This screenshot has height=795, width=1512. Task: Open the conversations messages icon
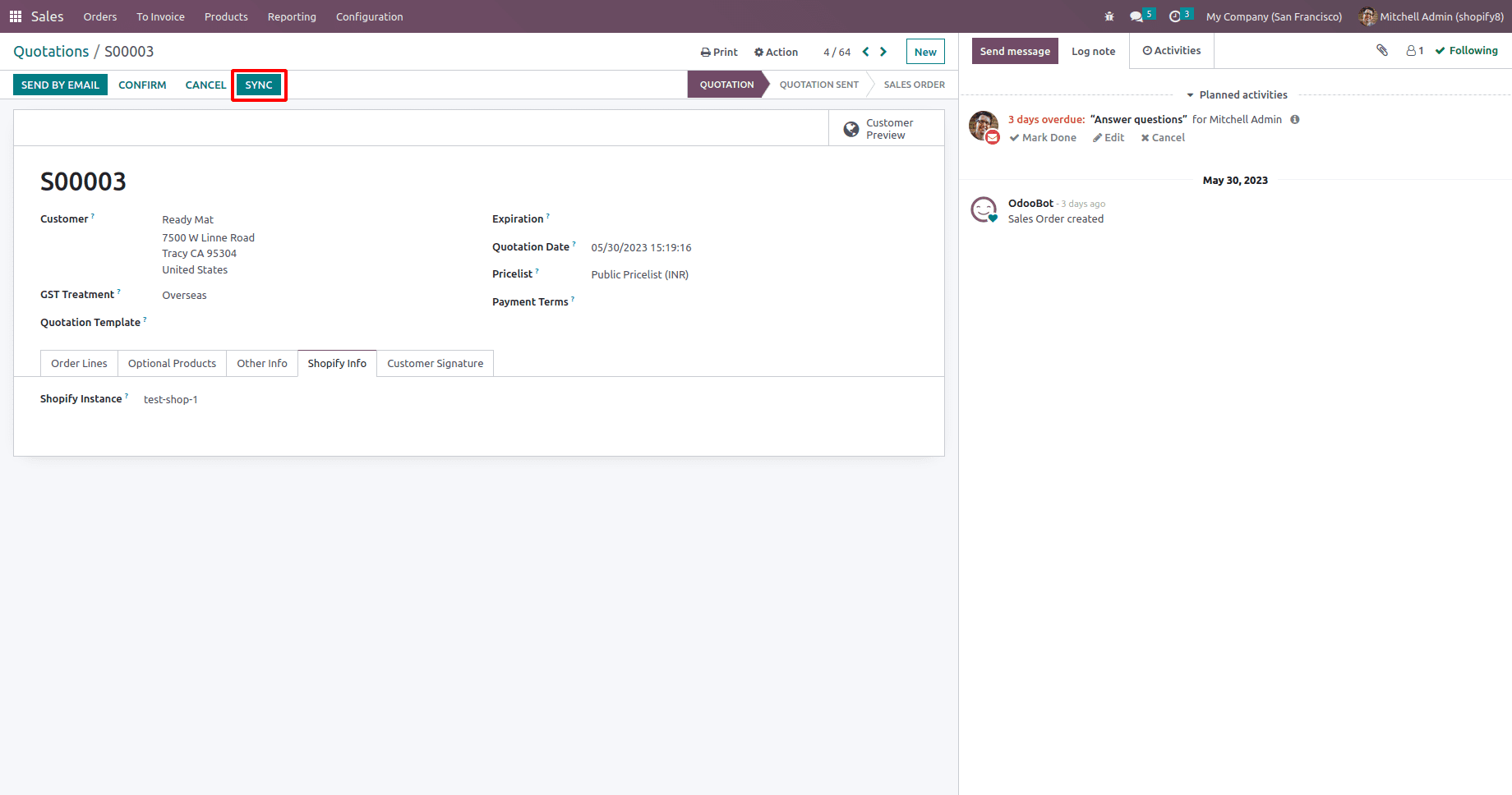(x=1141, y=16)
